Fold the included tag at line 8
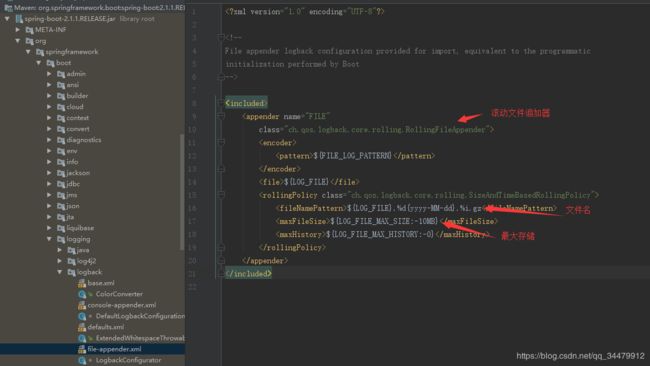The height and width of the screenshot is (366, 650). tap(221, 103)
